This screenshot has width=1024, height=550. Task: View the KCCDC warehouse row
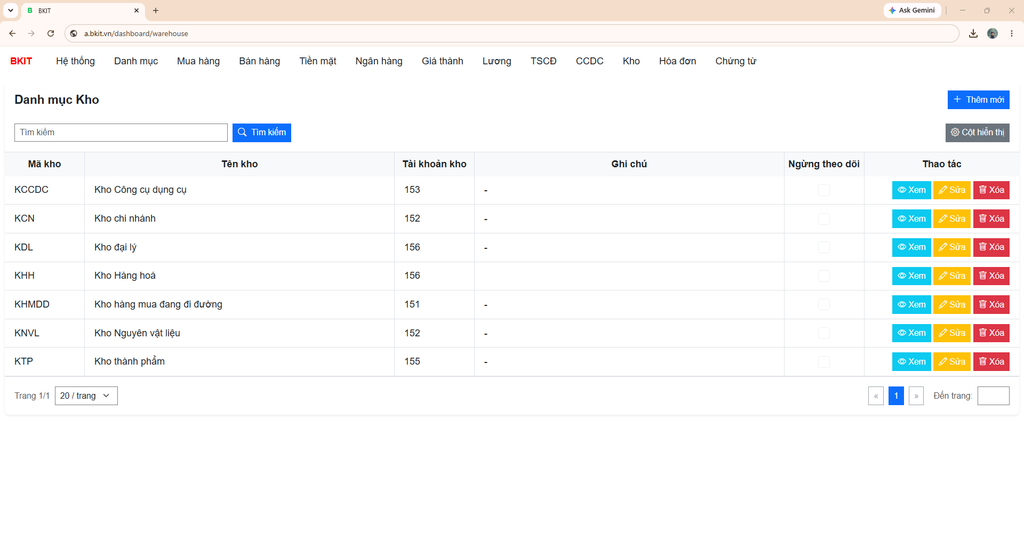911,190
